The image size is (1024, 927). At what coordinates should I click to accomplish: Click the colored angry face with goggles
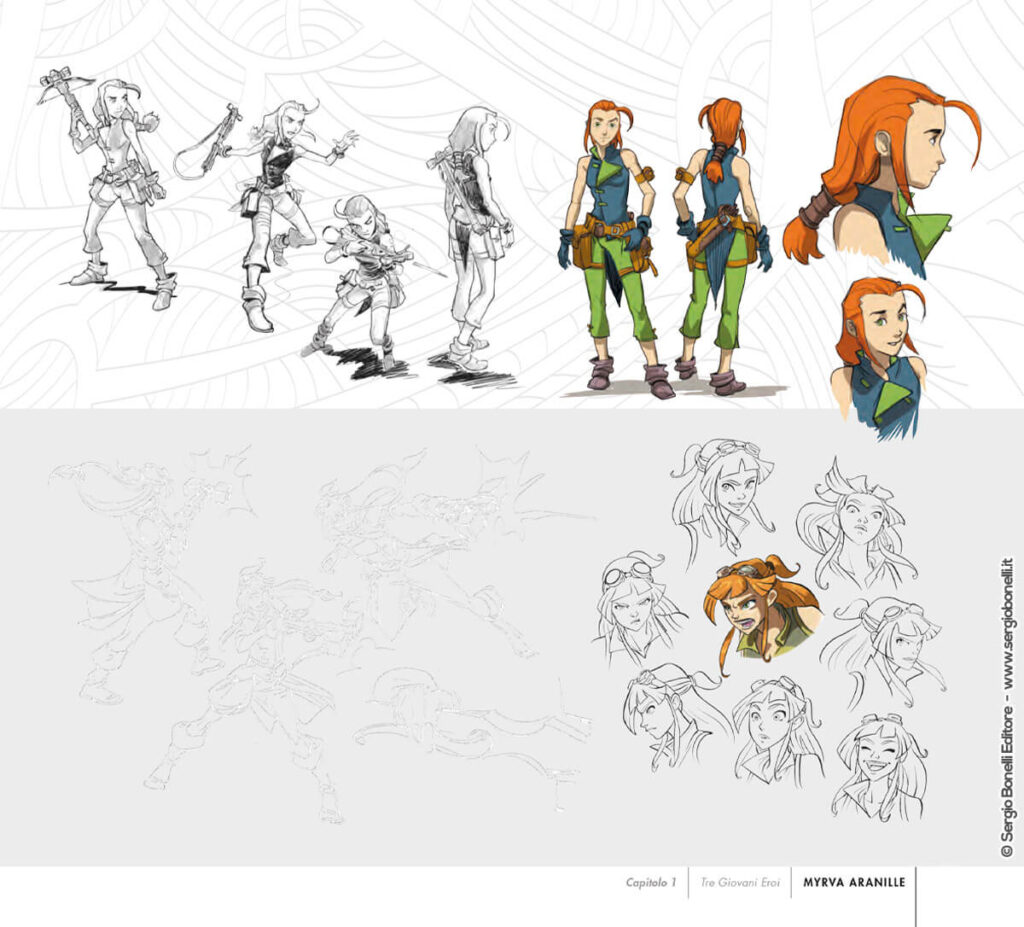coord(760,610)
